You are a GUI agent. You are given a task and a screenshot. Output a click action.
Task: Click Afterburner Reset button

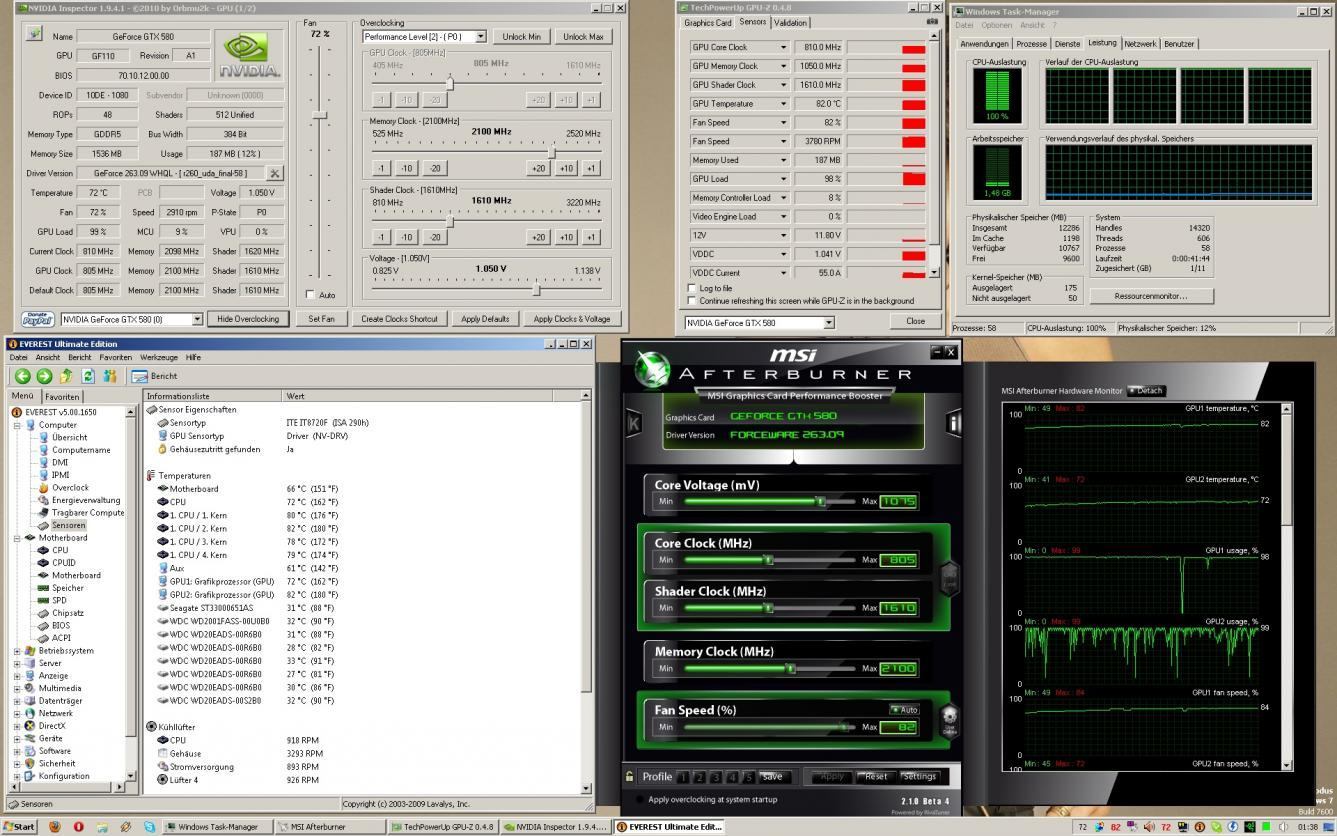876,777
